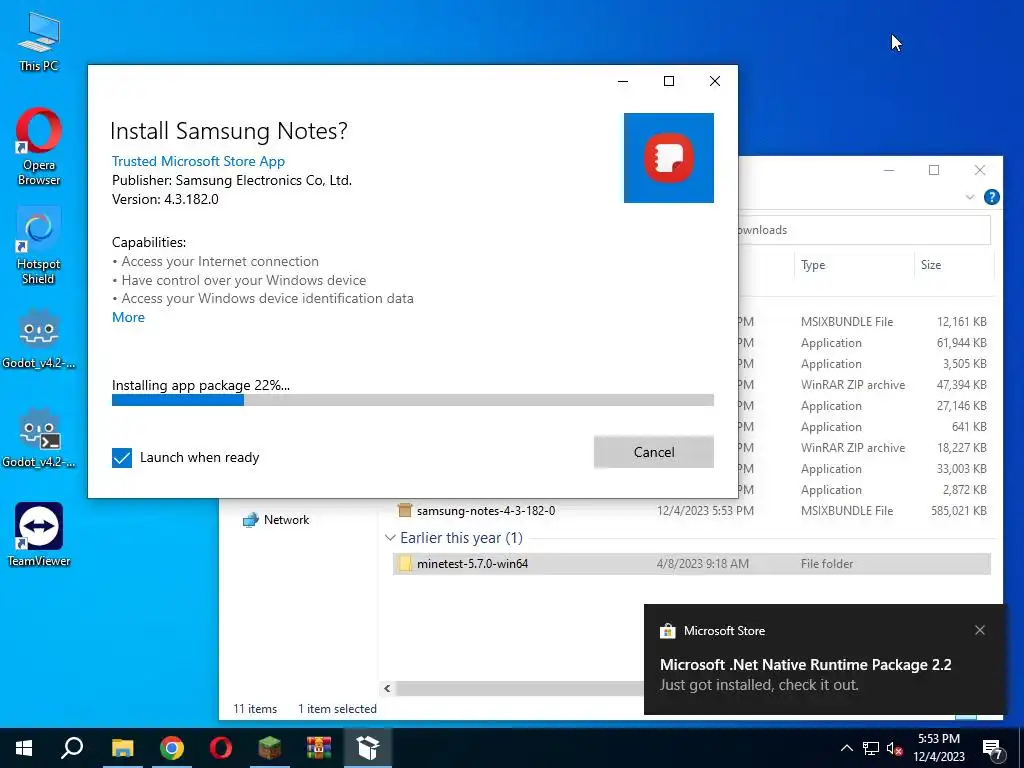Click the Samsung Notes app logo

click(x=668, y=158)
